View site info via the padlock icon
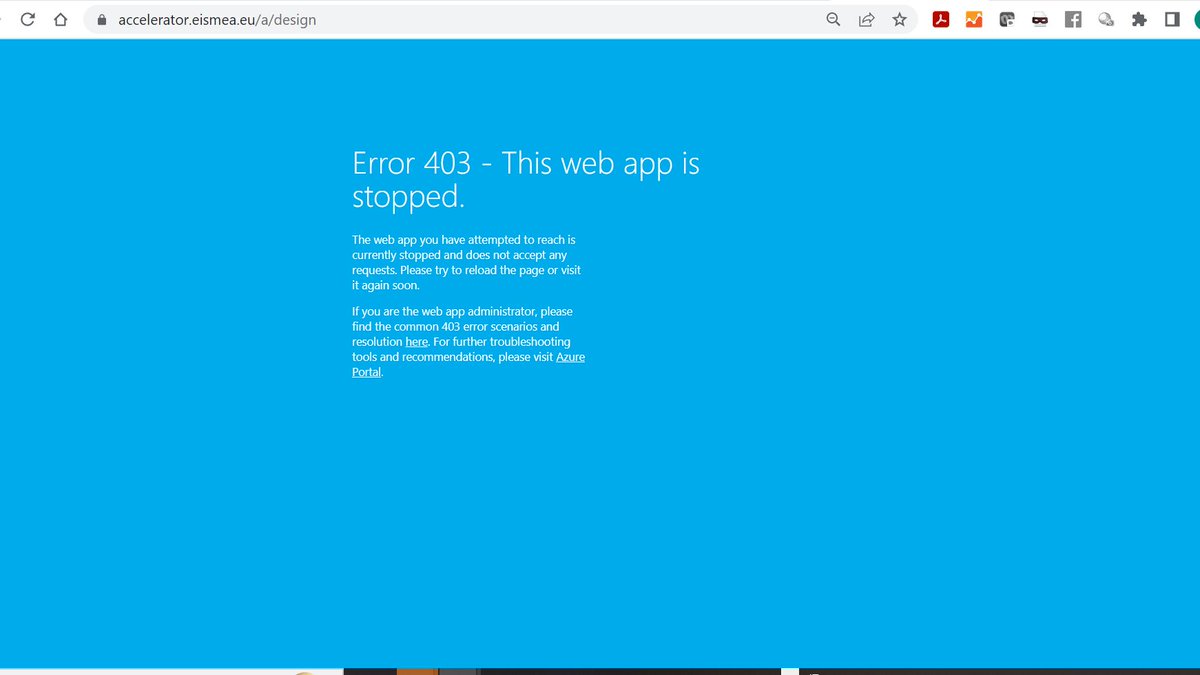 (x=101, y=19)
